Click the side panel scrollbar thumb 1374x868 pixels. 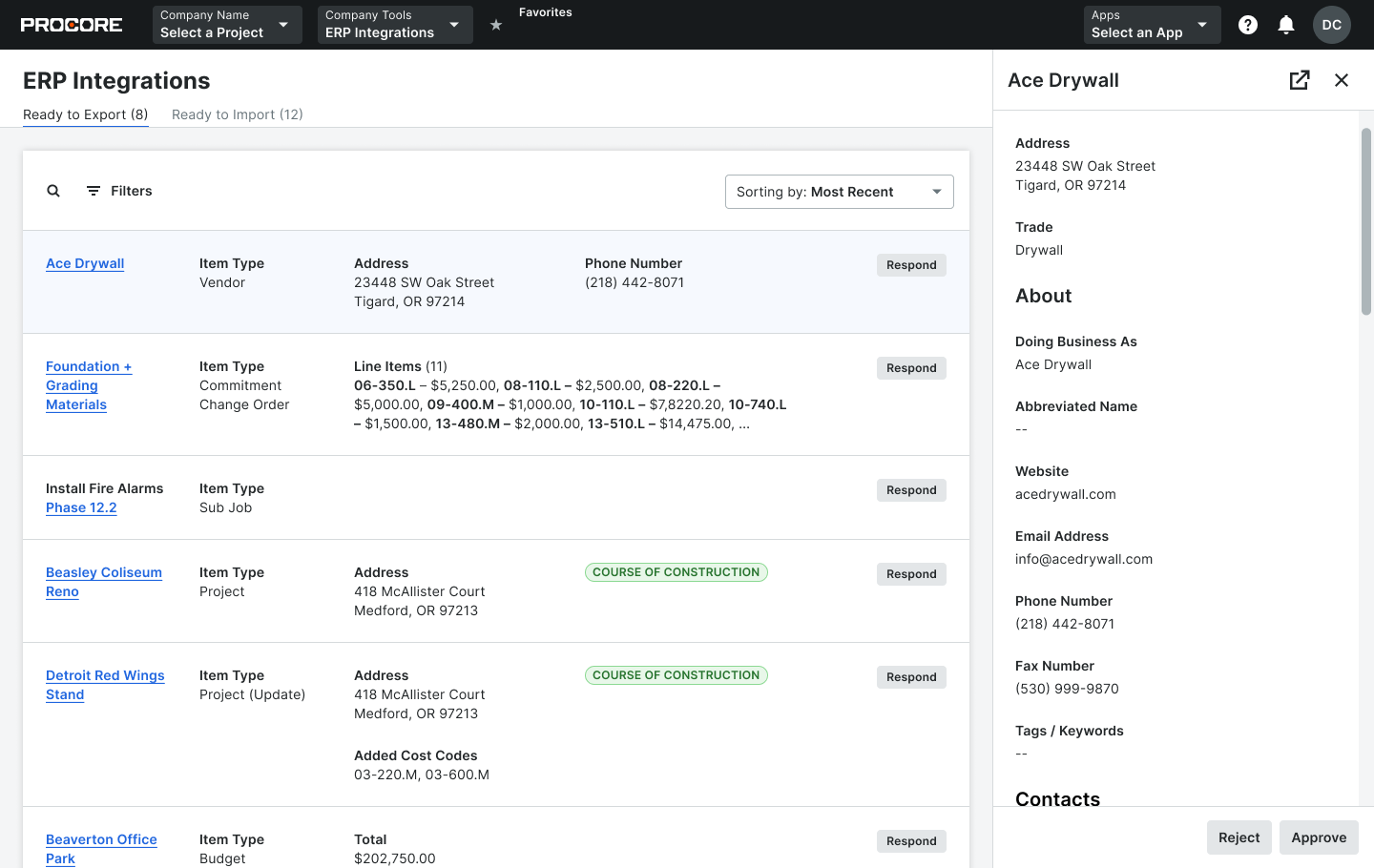(x=1366, y=221)
